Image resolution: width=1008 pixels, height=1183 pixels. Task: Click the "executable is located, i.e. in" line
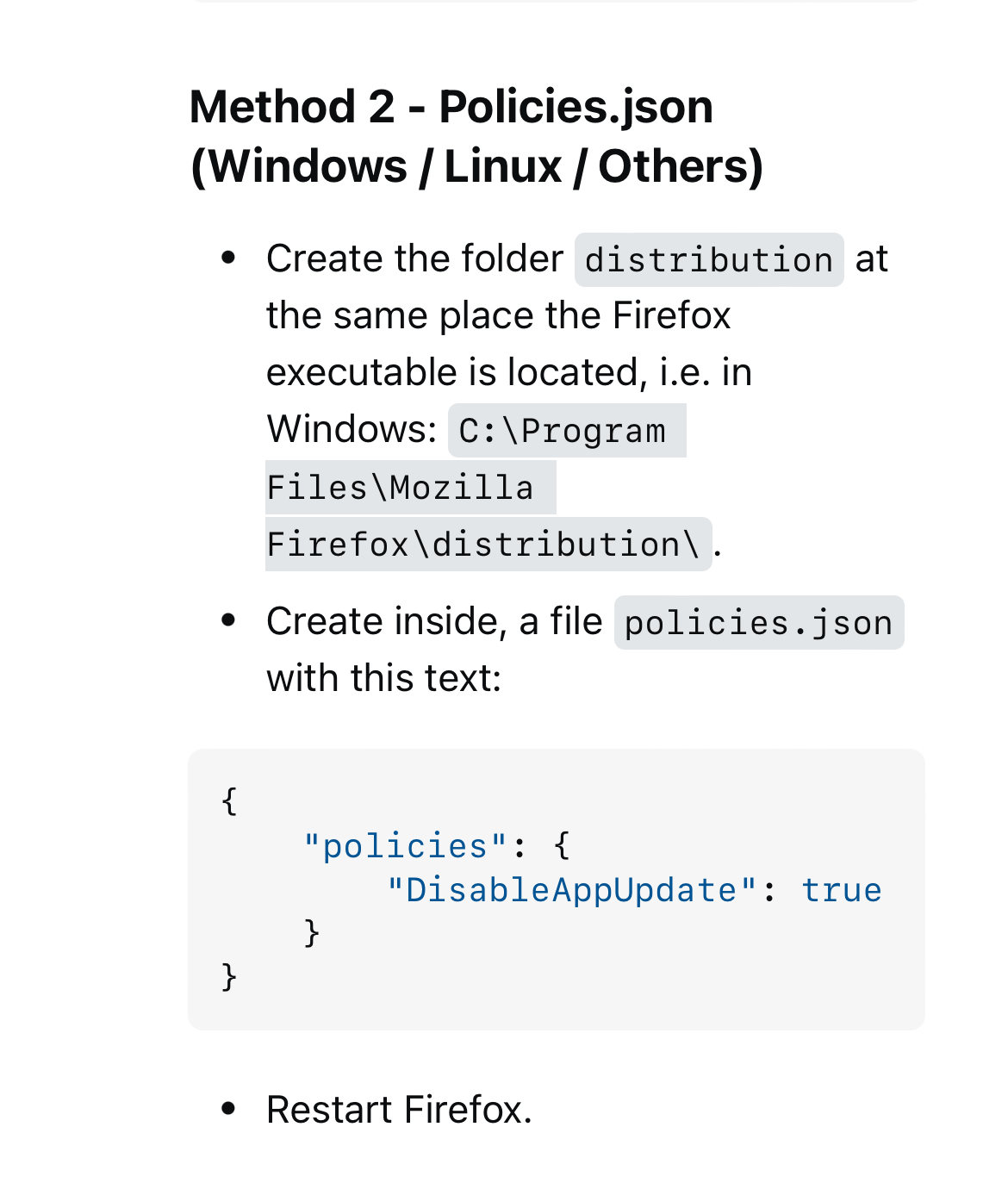pos(509,372)
